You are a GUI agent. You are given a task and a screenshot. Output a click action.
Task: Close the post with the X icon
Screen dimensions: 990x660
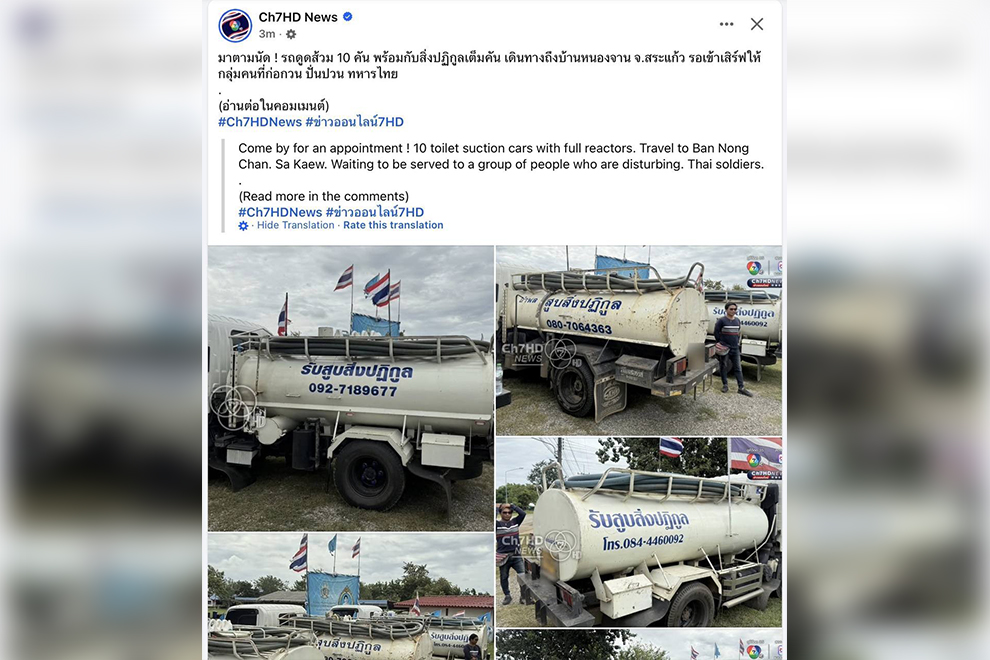pos(757,24)
